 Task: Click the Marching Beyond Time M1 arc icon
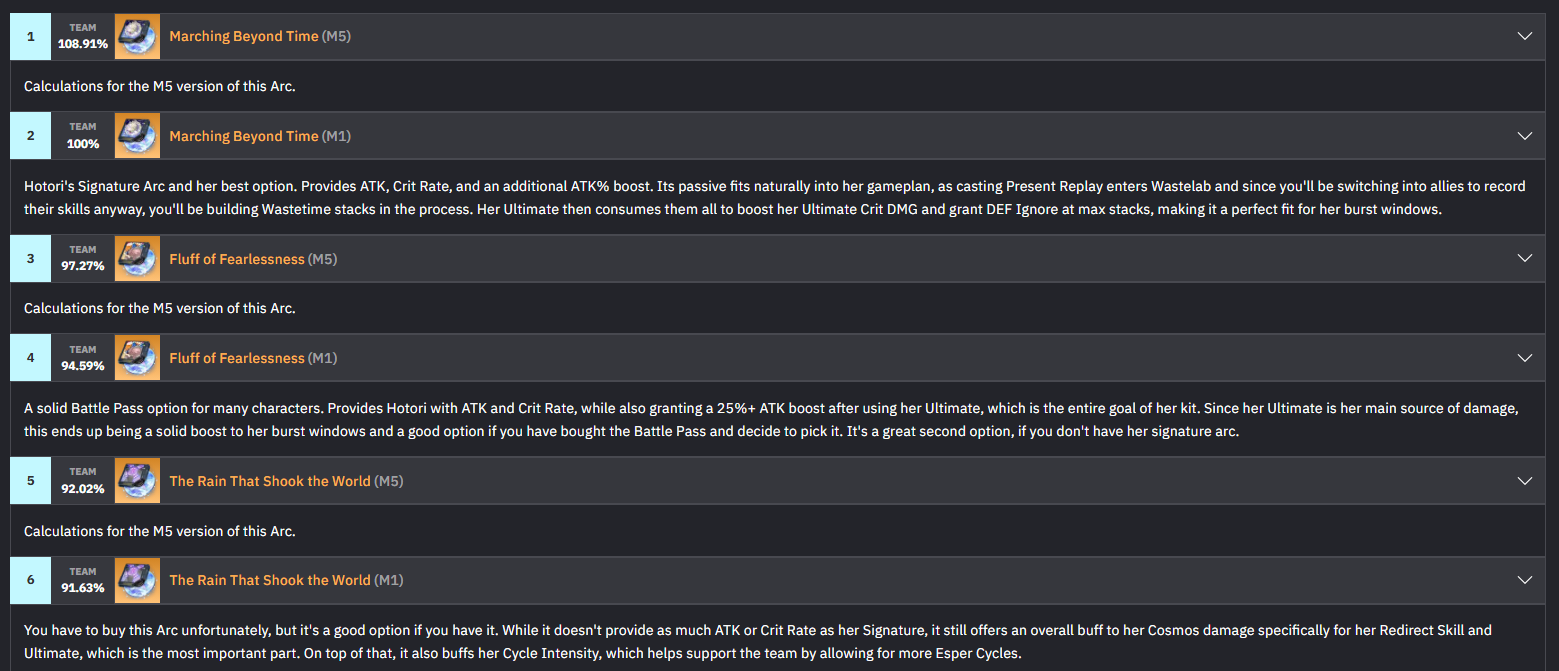point(137,136)
